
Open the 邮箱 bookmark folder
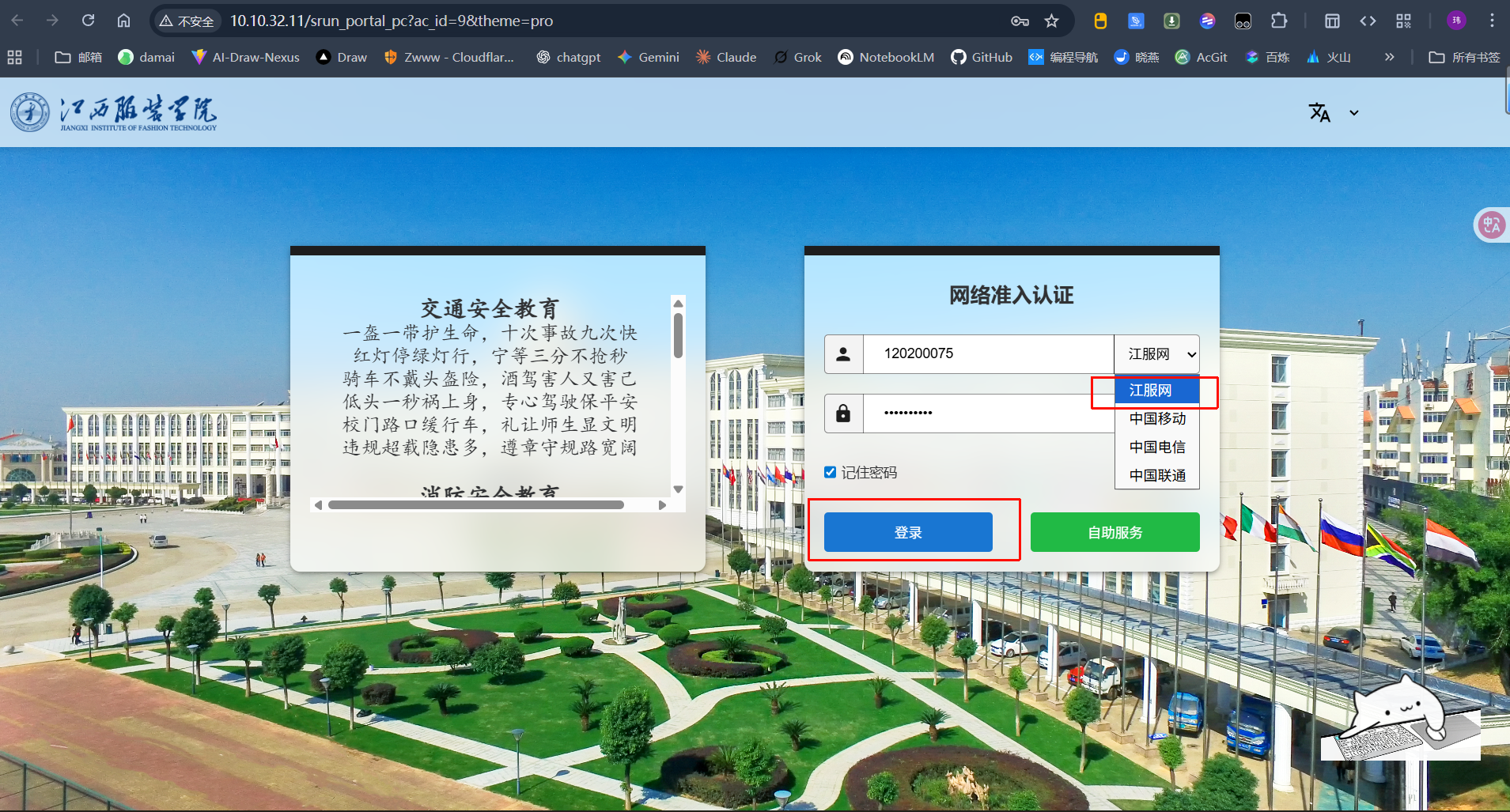pos(78,57)
